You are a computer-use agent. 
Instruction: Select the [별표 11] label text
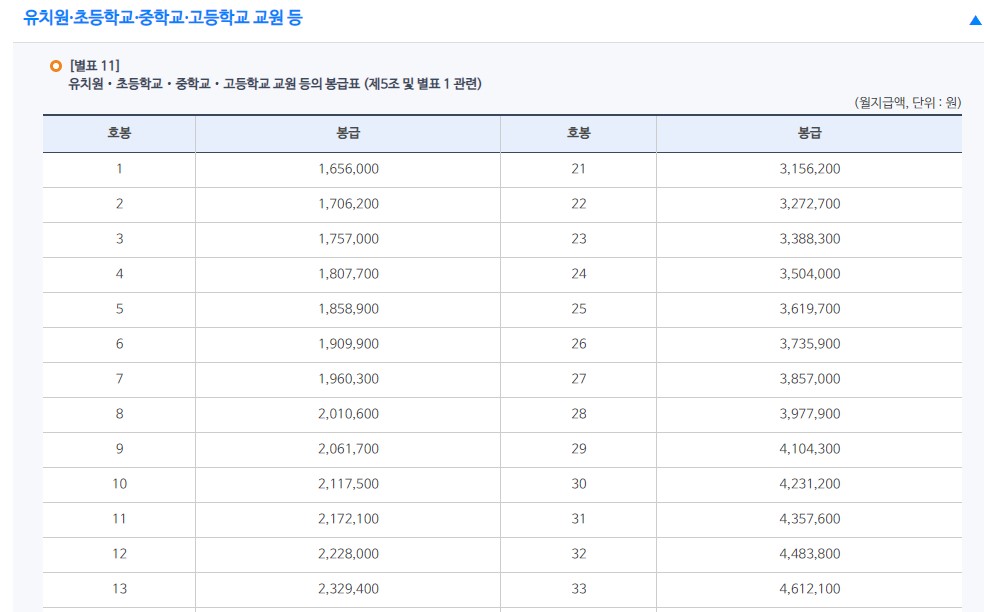click(x=95, y=65)
